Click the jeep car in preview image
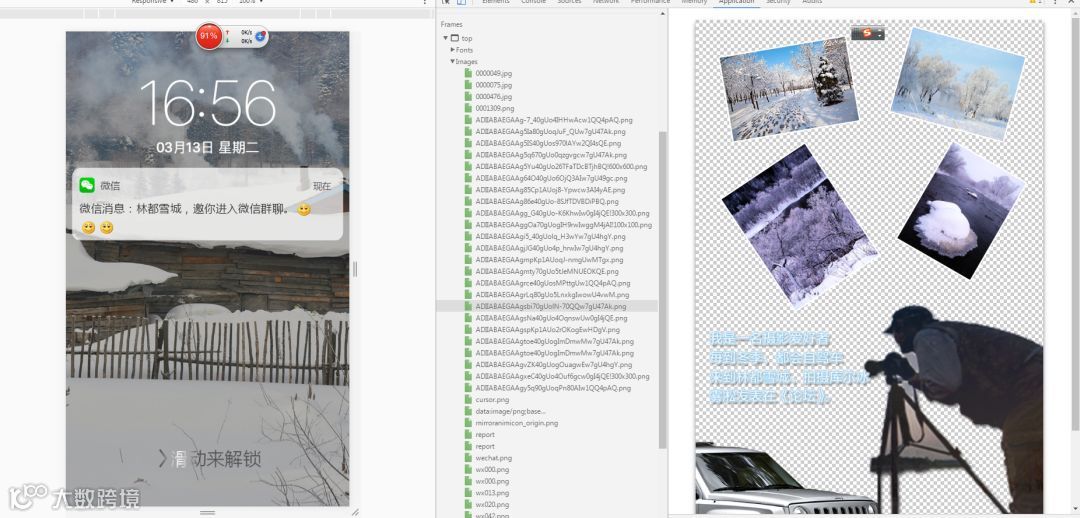This screenshot has height=518, width=1080. click(x=785, y=480)
